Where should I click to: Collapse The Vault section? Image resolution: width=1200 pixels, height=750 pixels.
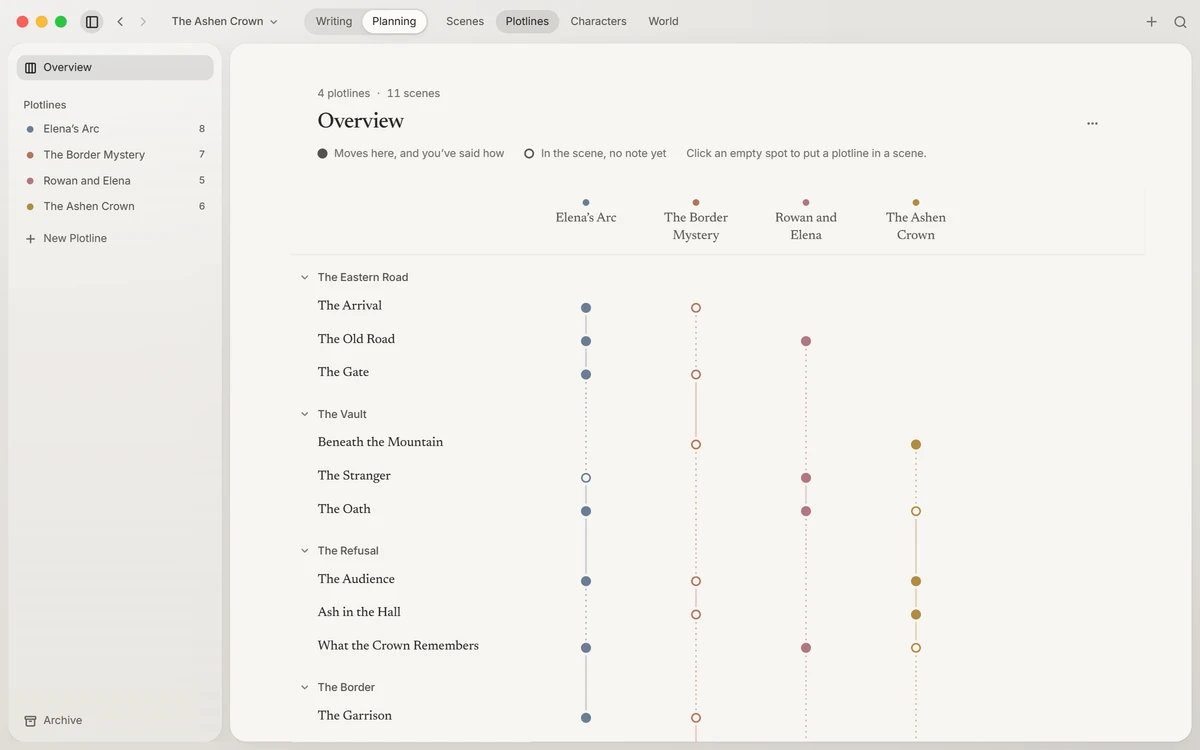(x=305, y=414)
